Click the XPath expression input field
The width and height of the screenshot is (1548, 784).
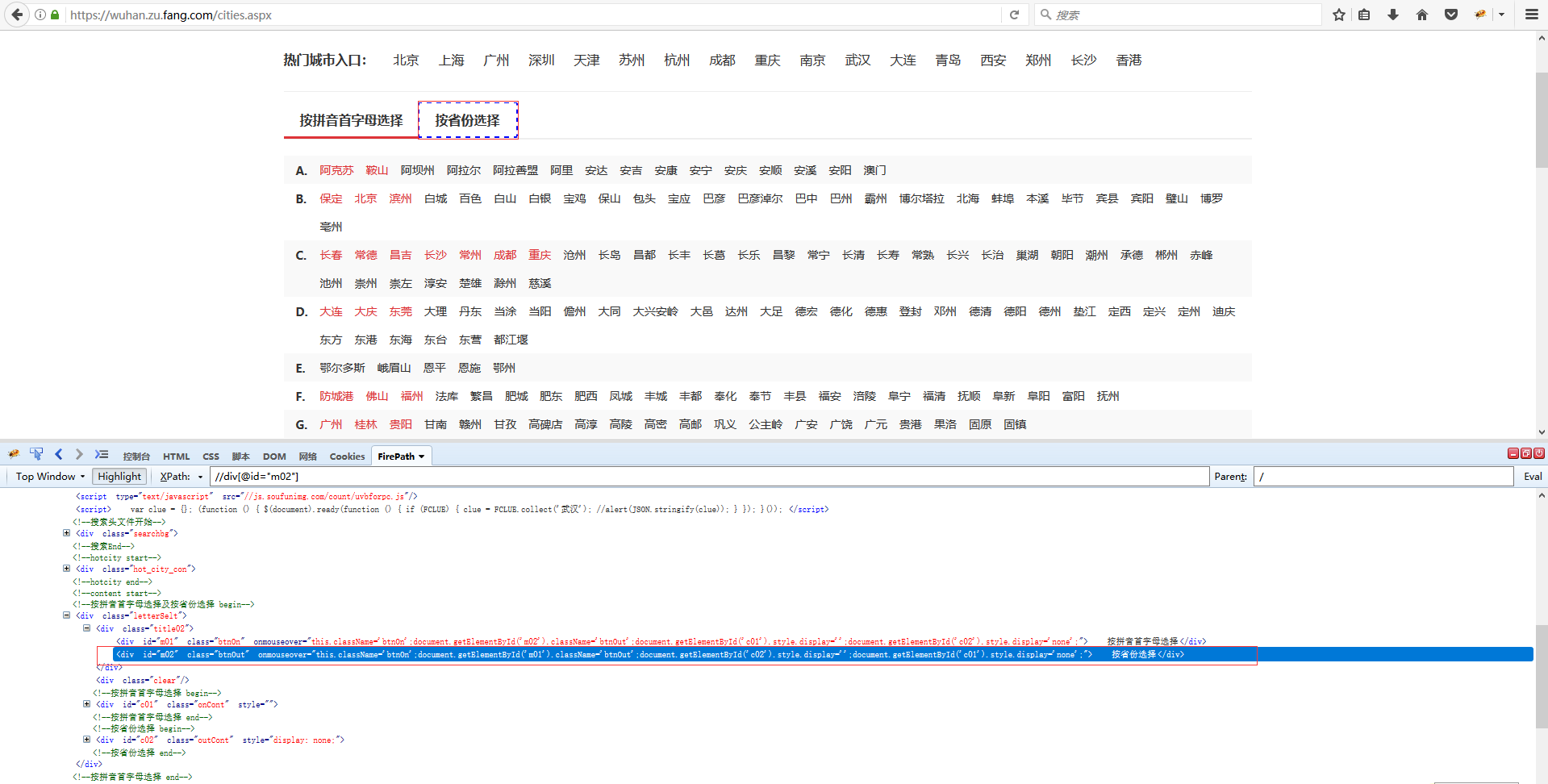[709, 477]
